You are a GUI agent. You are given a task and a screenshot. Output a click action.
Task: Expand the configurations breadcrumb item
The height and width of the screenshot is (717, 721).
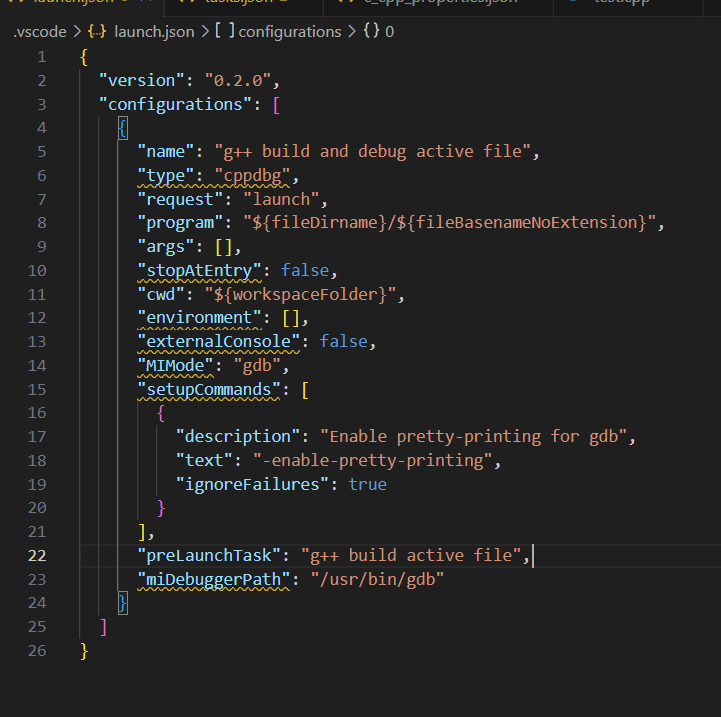[x=291, y=31]
